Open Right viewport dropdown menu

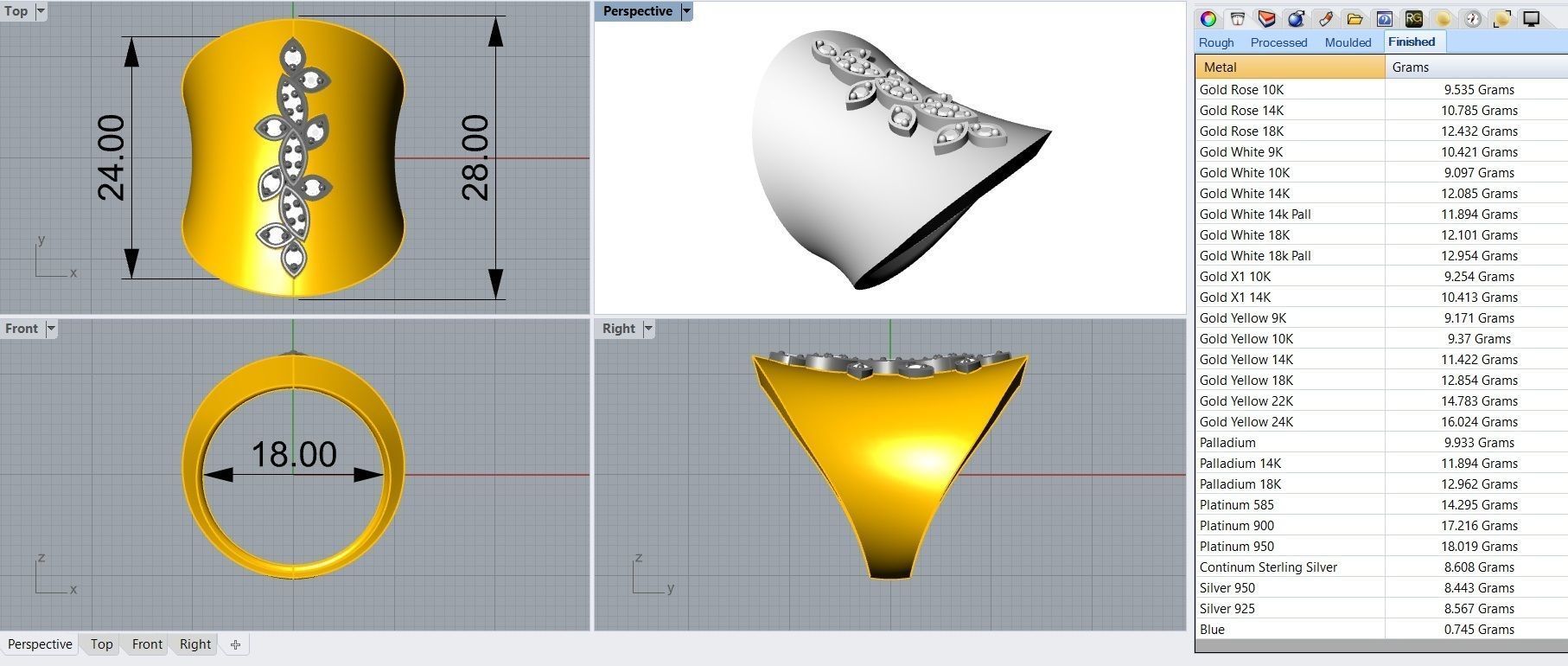coord(648,329)
